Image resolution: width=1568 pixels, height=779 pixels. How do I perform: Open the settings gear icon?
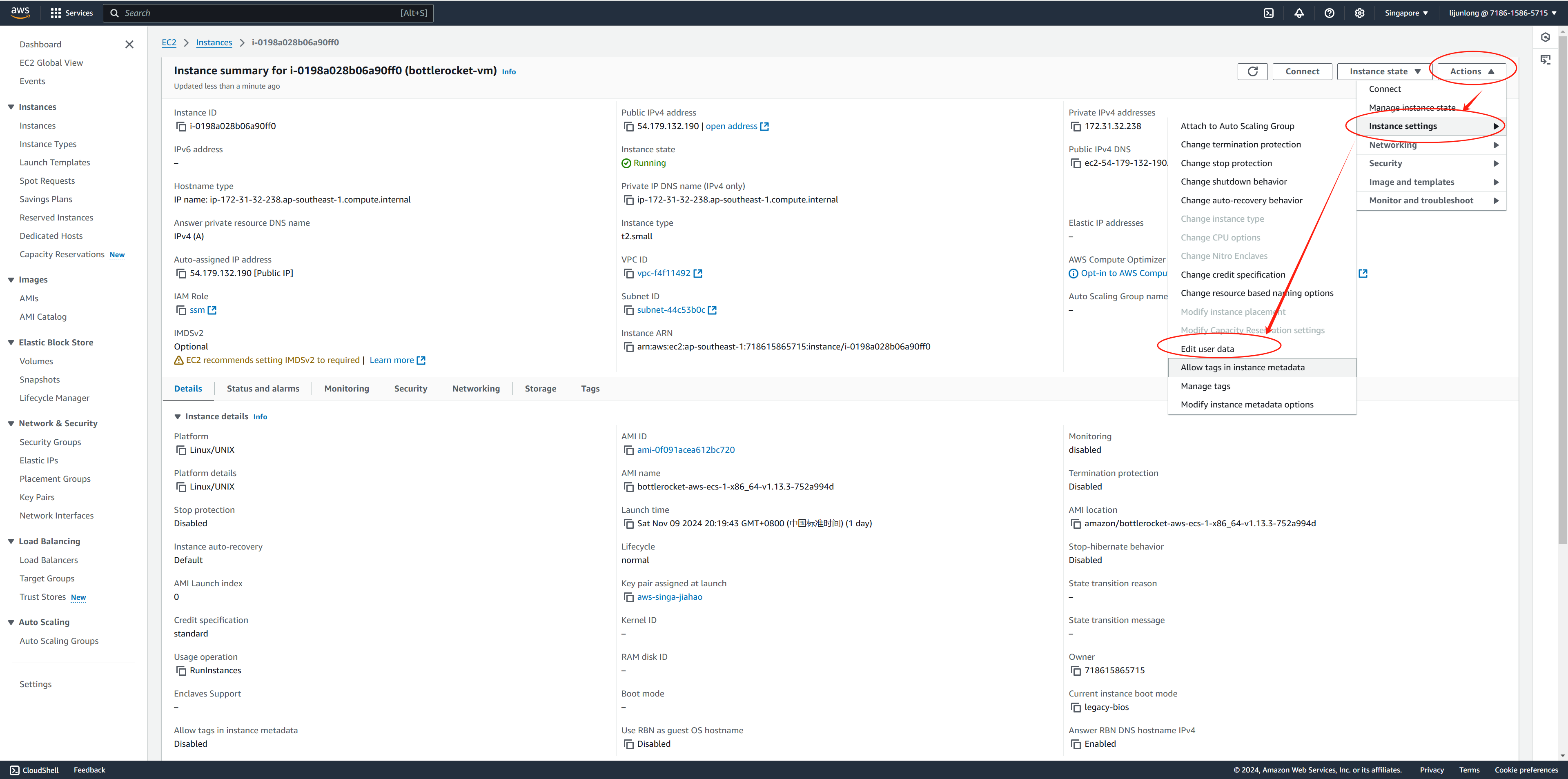point(1359,13)
